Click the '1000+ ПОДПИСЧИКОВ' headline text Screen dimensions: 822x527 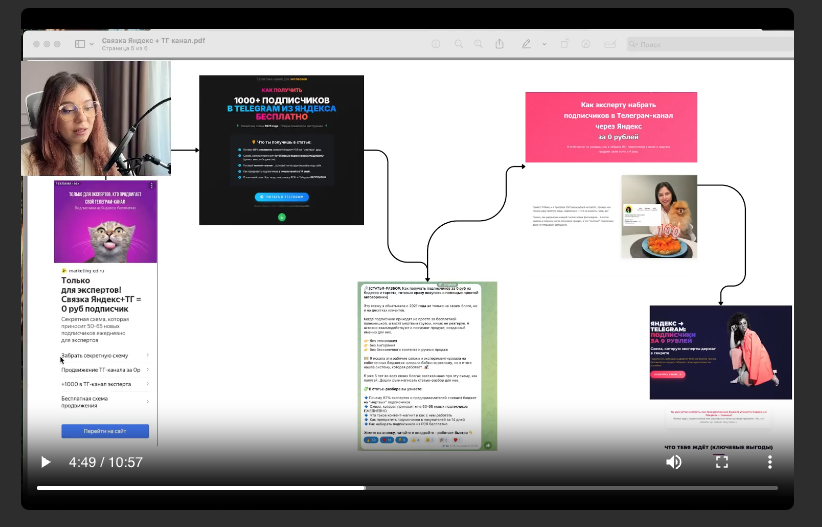click(x=282, y=100)
